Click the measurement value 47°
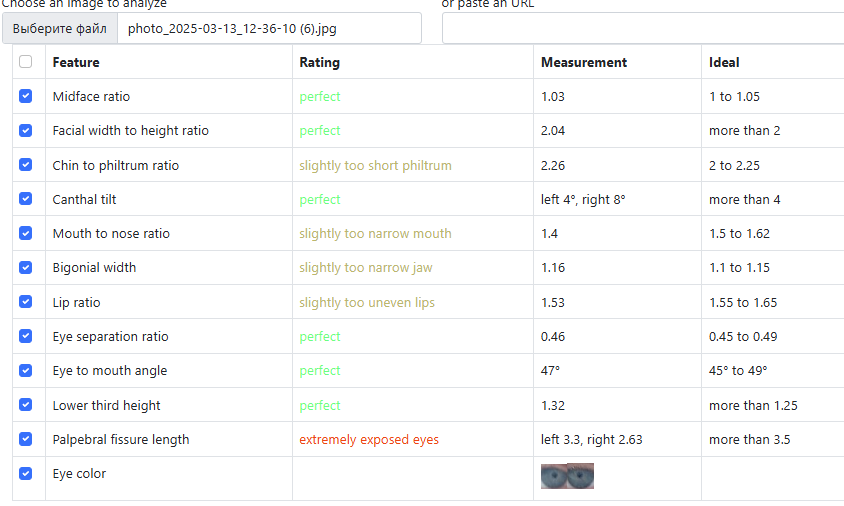Screen dimensions: 844x506 550,371
